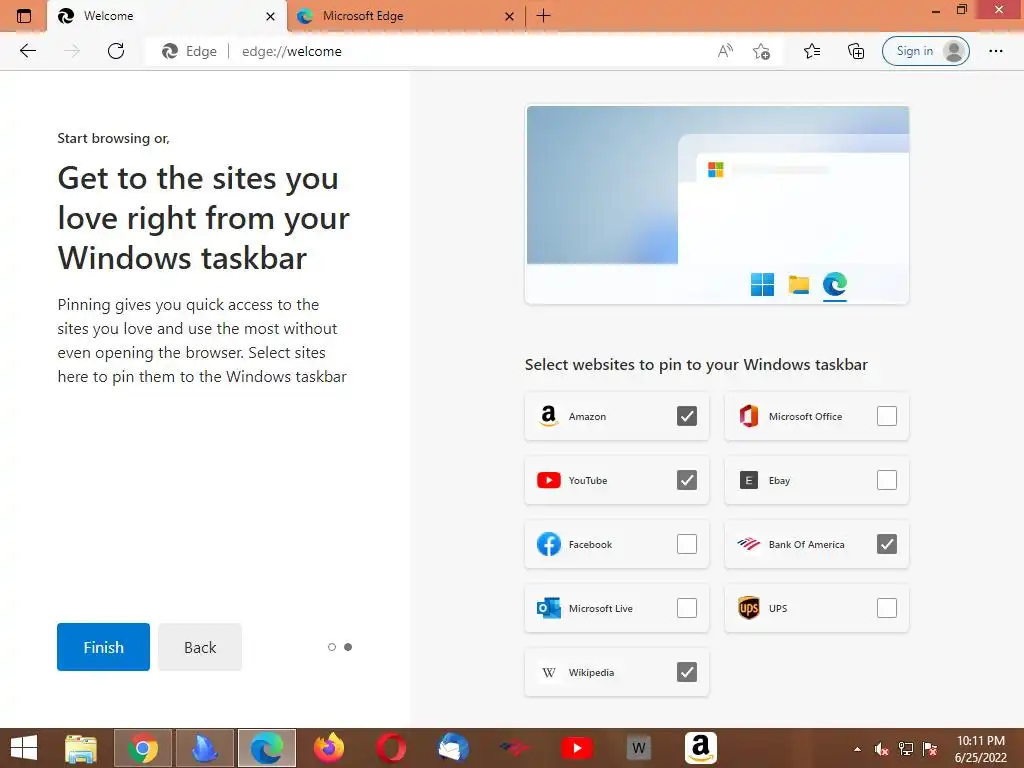Click the Ebay E logo
This screenshot has height=768, width=1024.
(x=748, y=480)
